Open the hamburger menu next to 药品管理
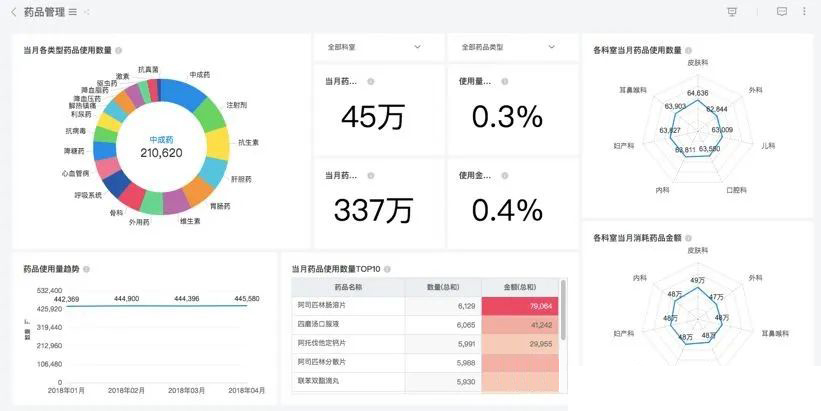This screenshot has width=821, height=411. [x=72, y=12]
